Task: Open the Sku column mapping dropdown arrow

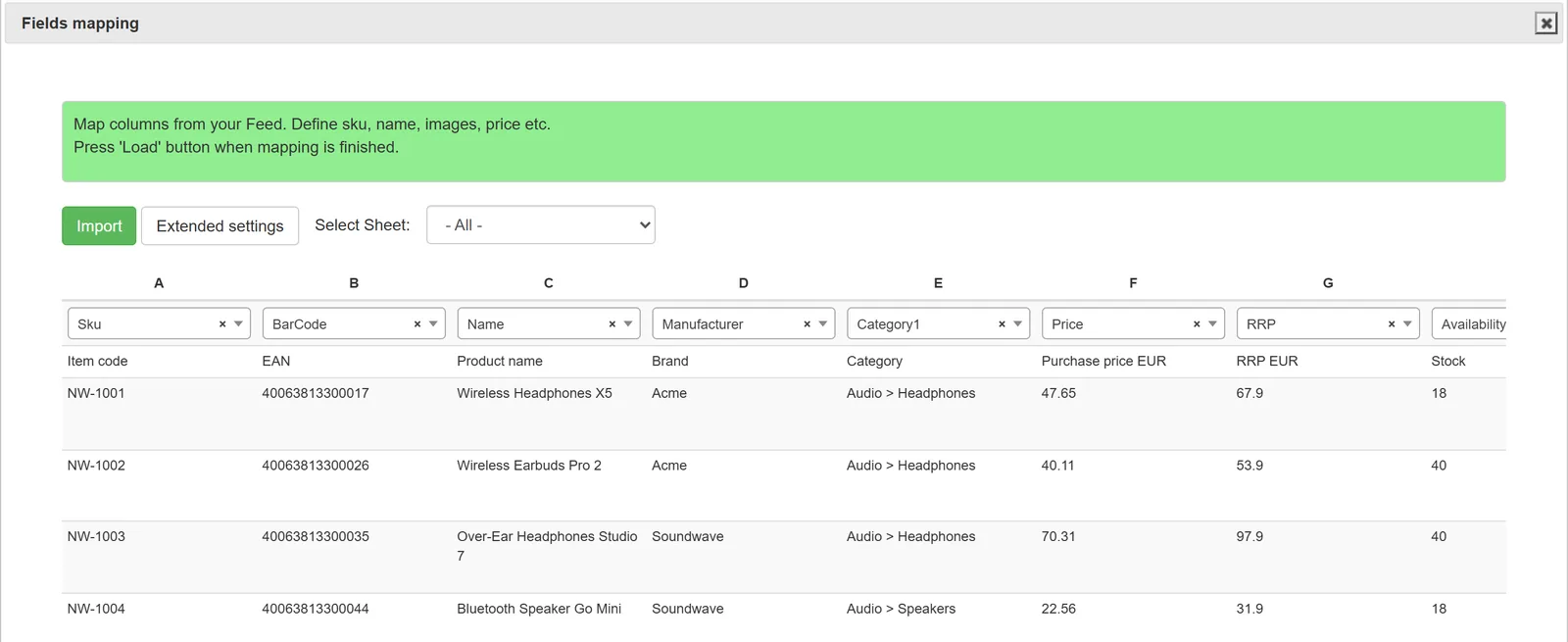Action: pos(238,324)
